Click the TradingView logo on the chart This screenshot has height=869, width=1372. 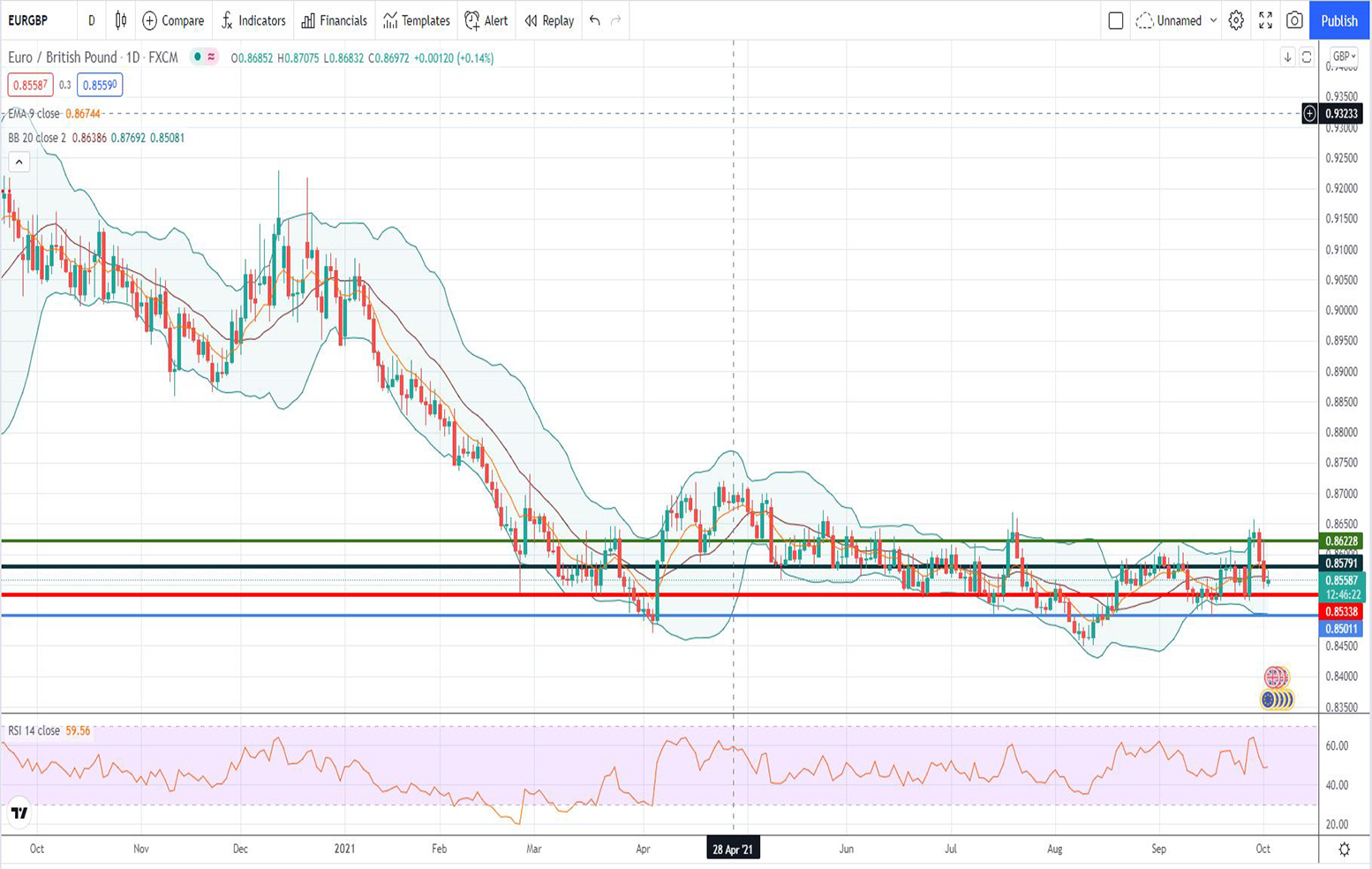coord(19,812)
